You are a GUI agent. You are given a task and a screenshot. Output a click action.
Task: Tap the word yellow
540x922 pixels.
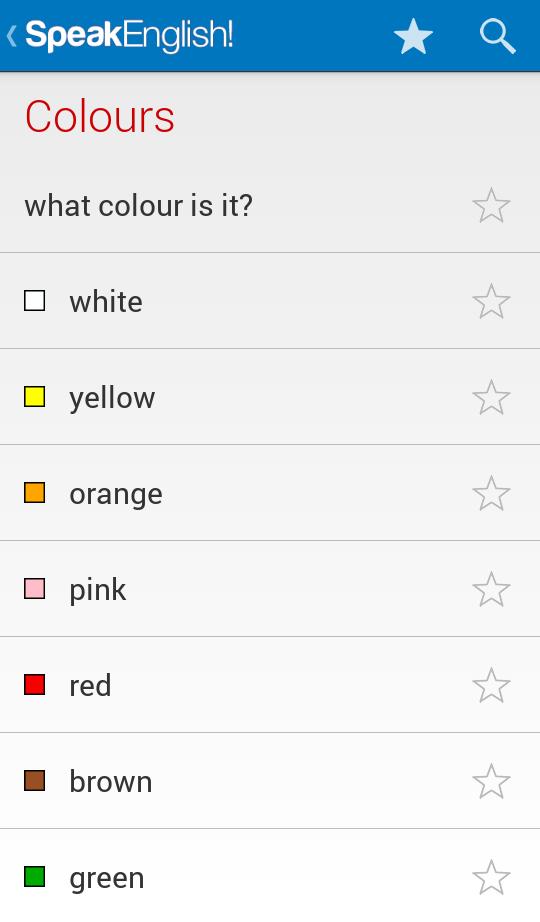coord(112,398)
